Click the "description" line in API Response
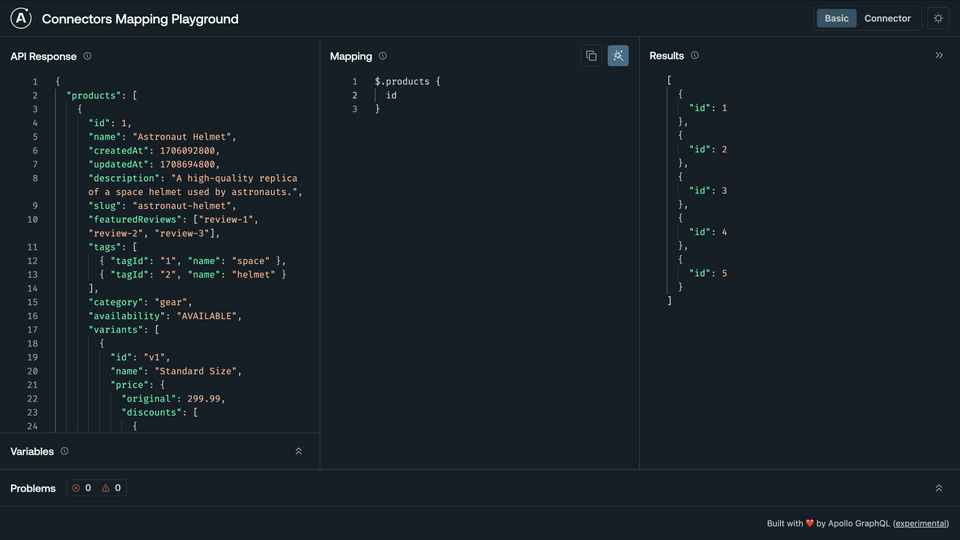The image size is (960, 540). [x=195, y=185]
